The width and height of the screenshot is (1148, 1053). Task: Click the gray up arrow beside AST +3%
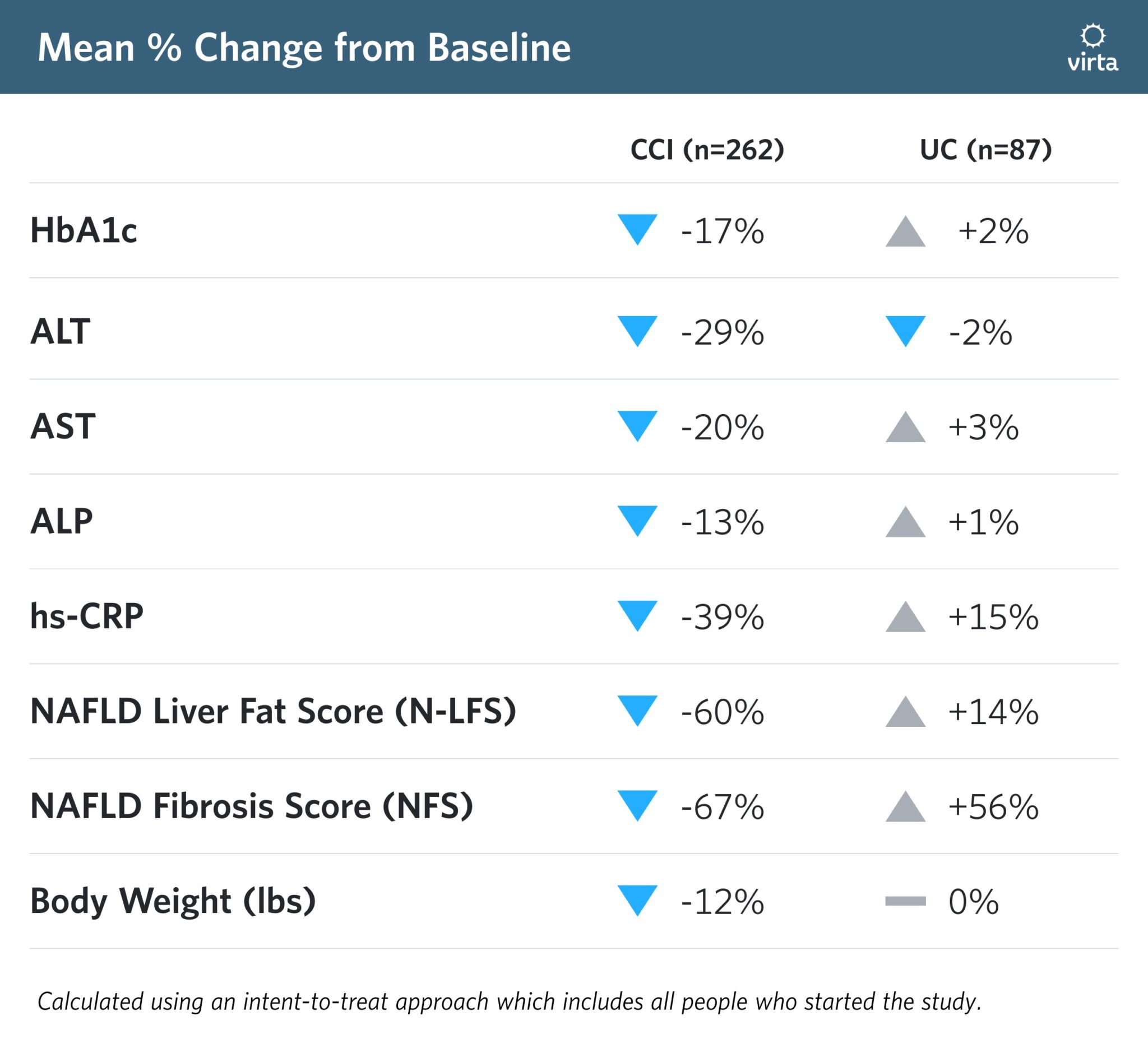(x=905, y=429)
